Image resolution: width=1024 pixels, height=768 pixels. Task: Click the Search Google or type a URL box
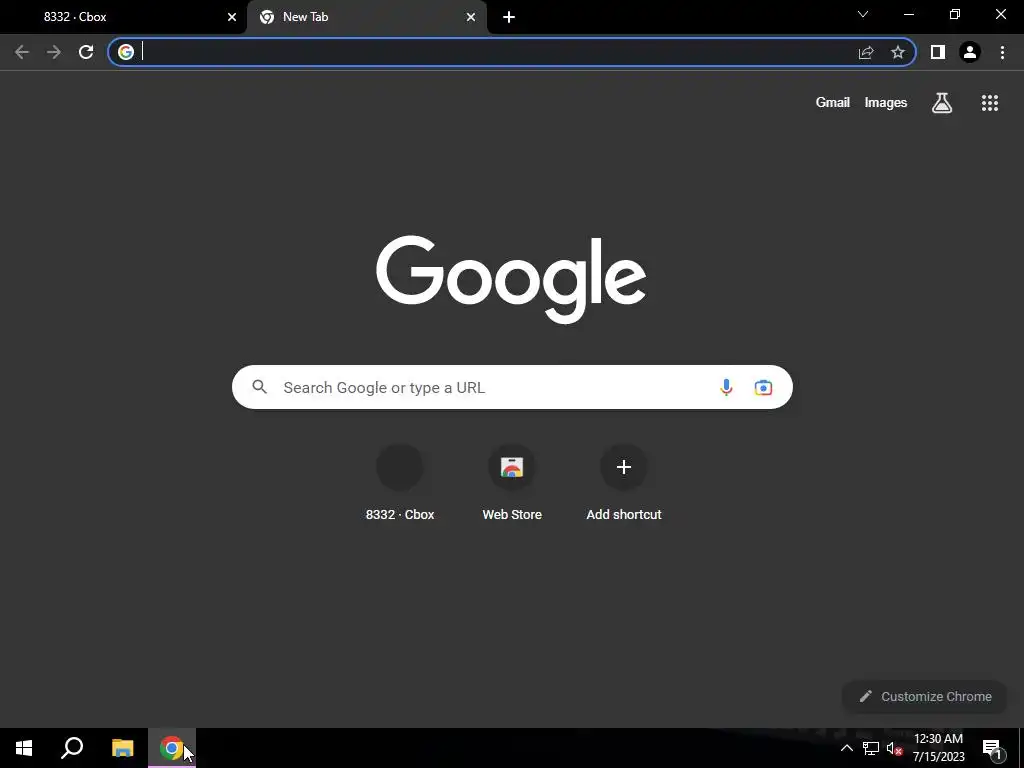(x=512, y=387)
